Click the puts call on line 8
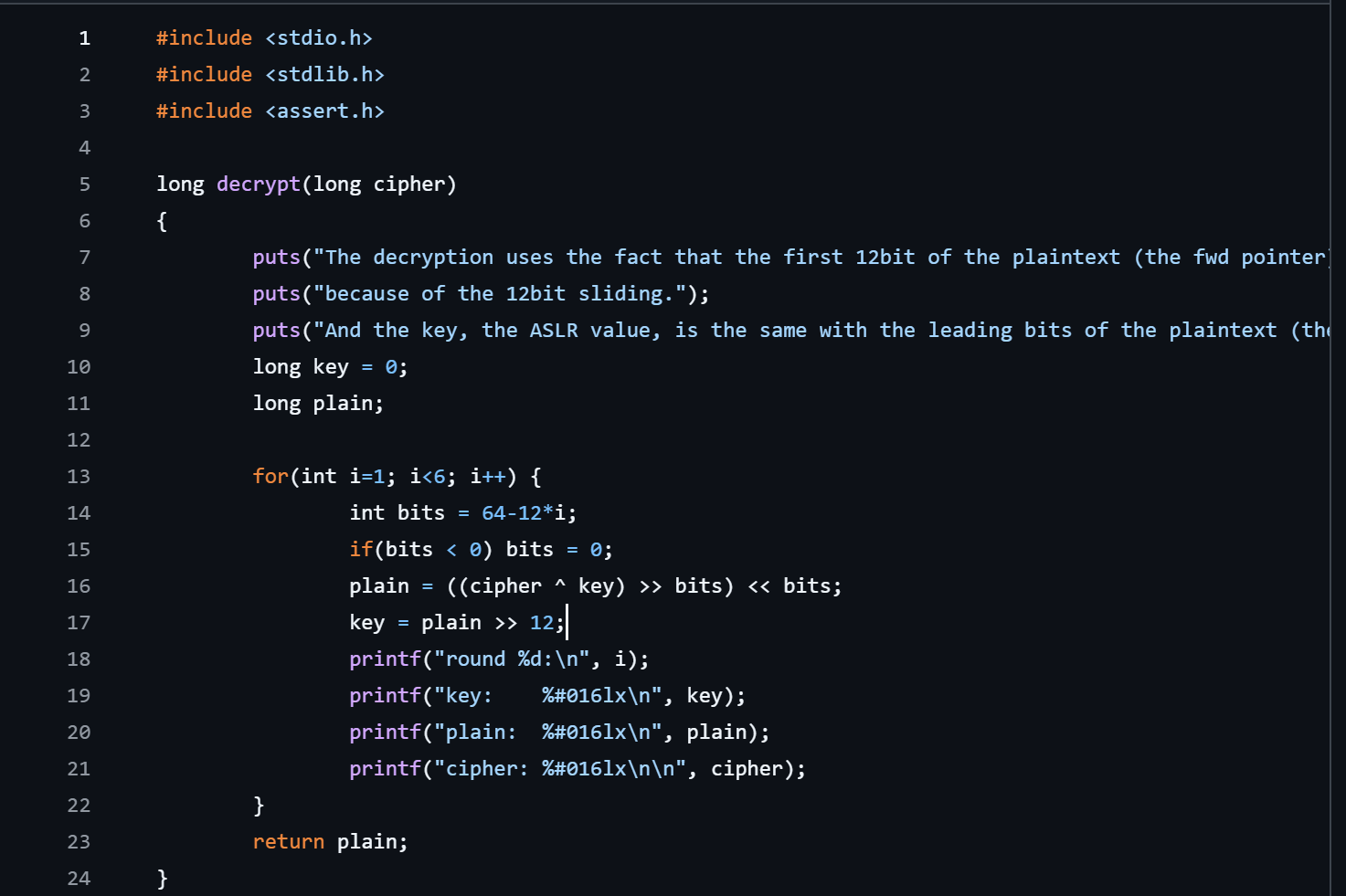Viewport: 1346px width, 896px height. pyautogui.click(x=276, y=294)
